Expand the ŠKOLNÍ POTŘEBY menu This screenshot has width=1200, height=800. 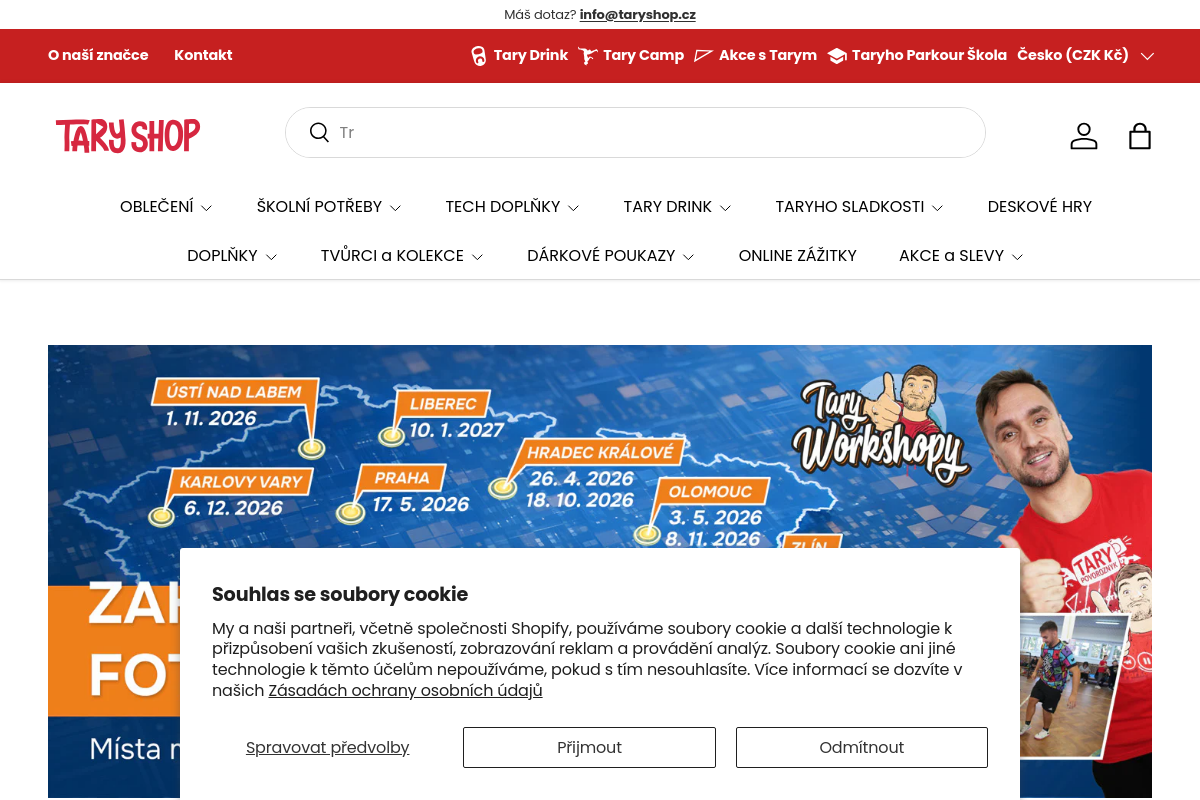329,207
